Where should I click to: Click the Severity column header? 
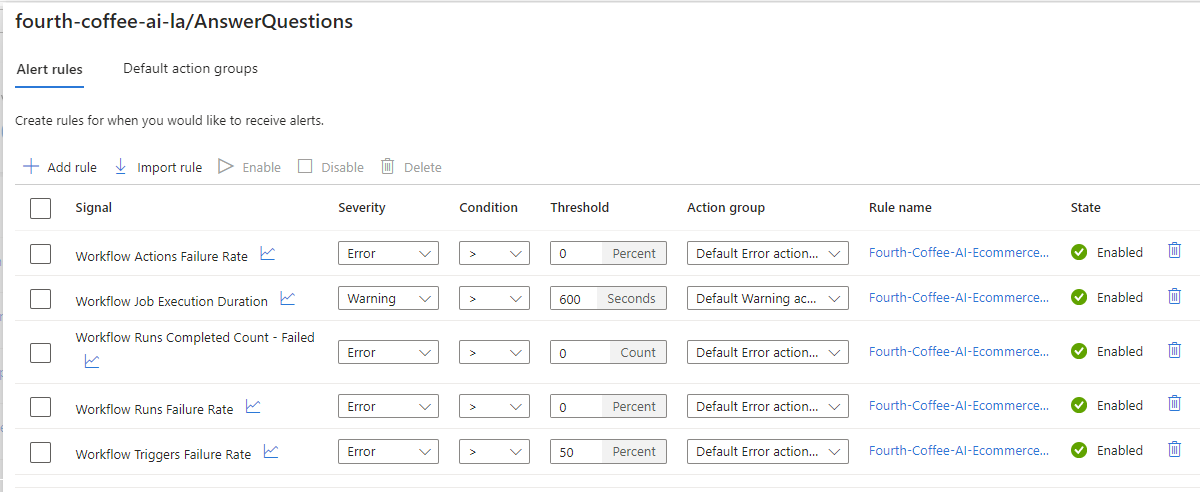(x=362, y=208)
